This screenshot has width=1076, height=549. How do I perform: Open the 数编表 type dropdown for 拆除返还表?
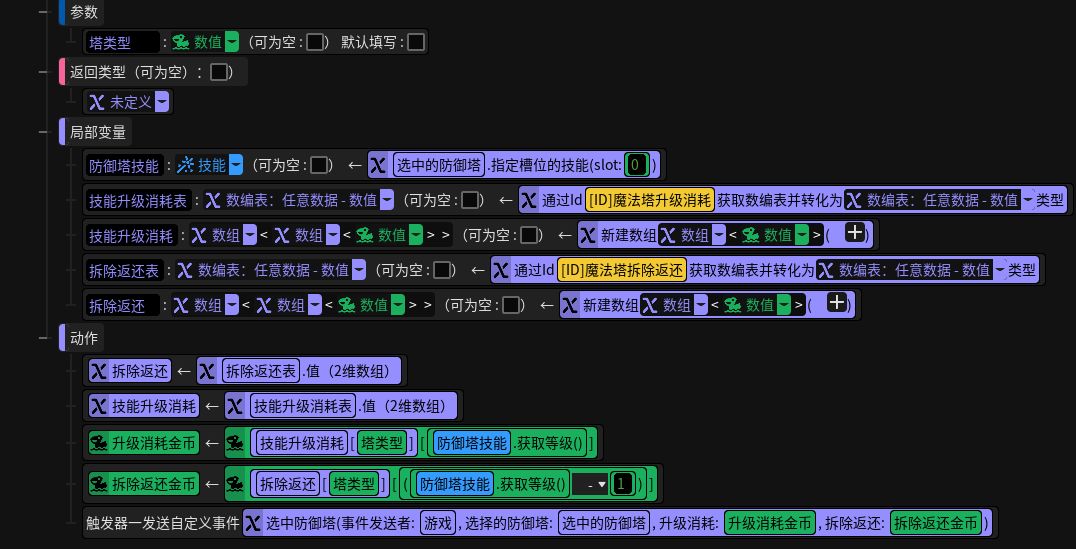360,270
